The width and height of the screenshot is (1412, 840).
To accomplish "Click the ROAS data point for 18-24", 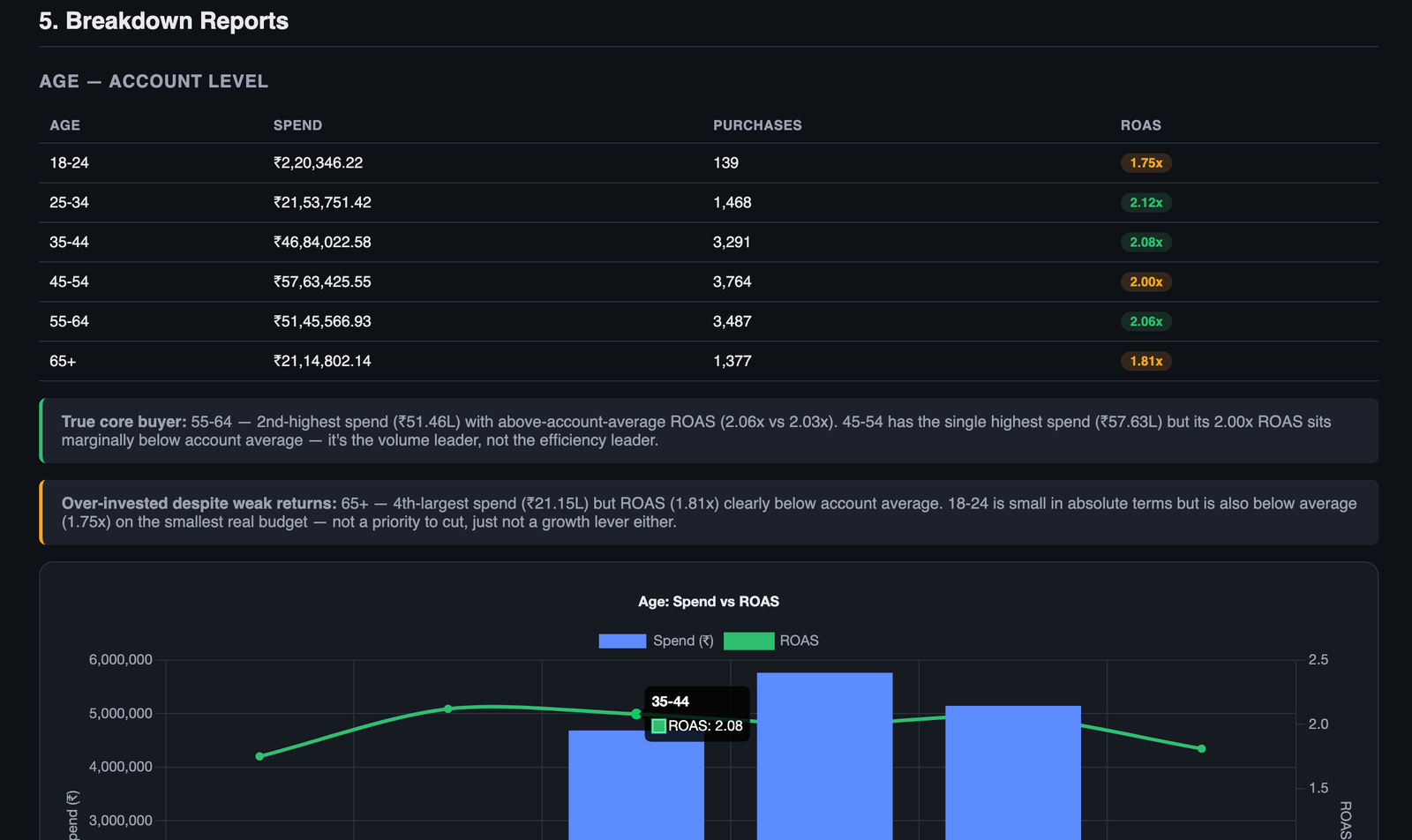I will pyautogui.click(x=259, y=756).
